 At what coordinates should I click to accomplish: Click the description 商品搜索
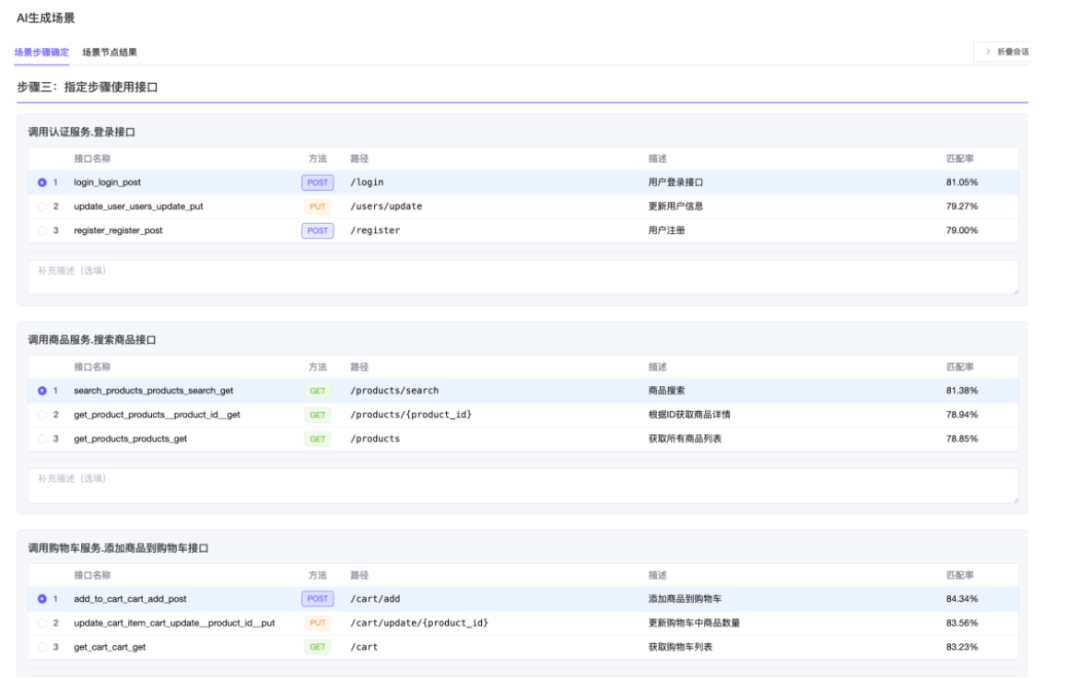667,391
